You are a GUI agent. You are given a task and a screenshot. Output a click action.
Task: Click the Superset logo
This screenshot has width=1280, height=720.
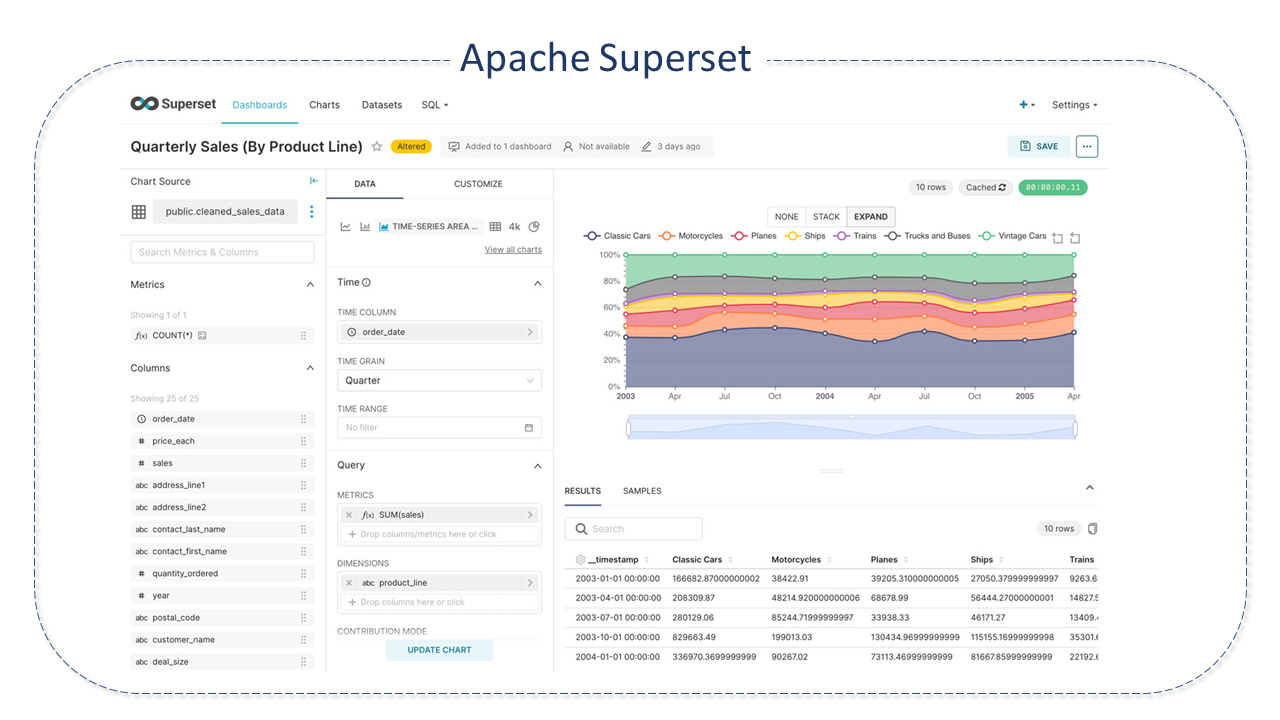click(173, 104)
